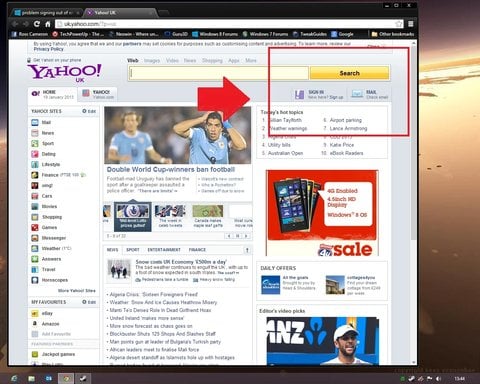
Task: Click the Sign In icon
Action: [299, 95]
